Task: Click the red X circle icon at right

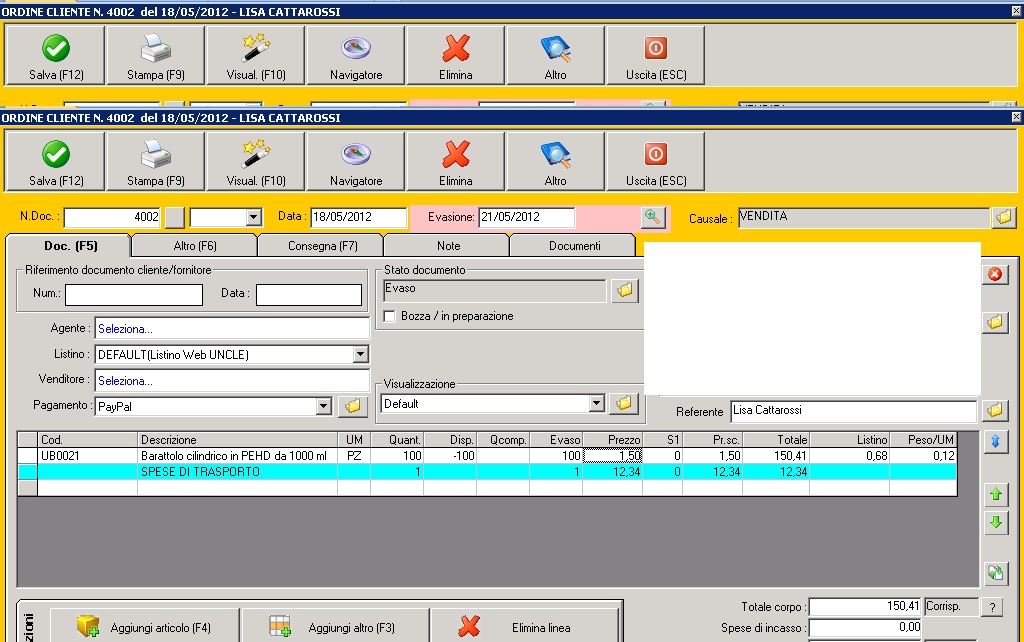Action: [x=994, y=274]
